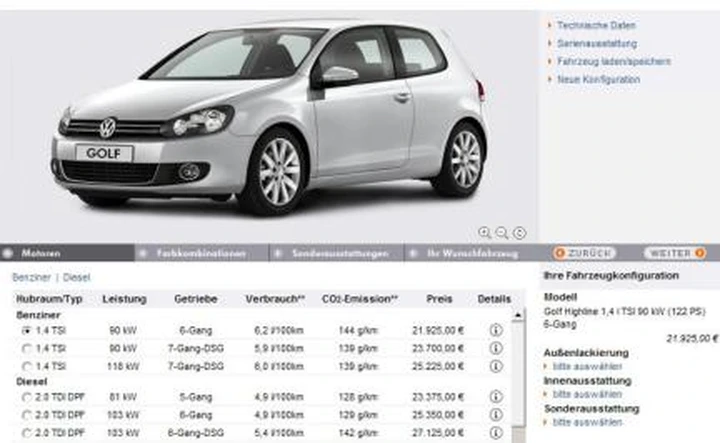Image resolution: width=720 pixels, height=443 pixels.
Task: Click the Verbrauch column header
Action: 275,299
